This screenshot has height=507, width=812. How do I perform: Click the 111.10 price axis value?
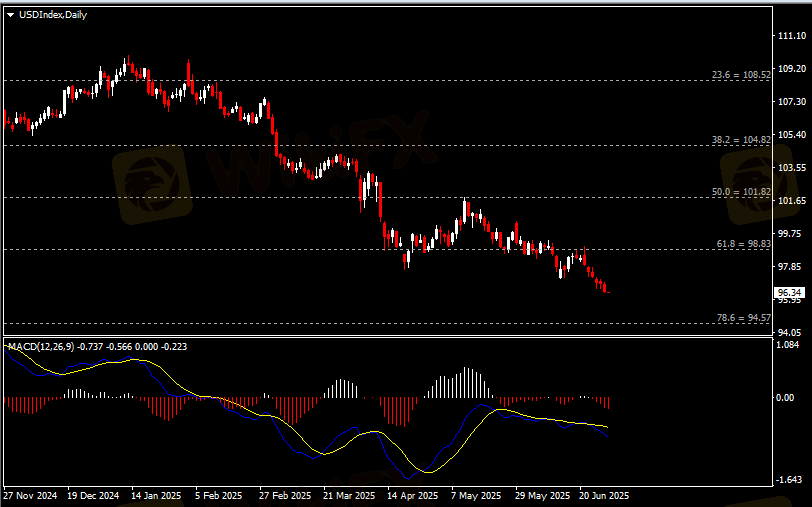tap(792, 35)
